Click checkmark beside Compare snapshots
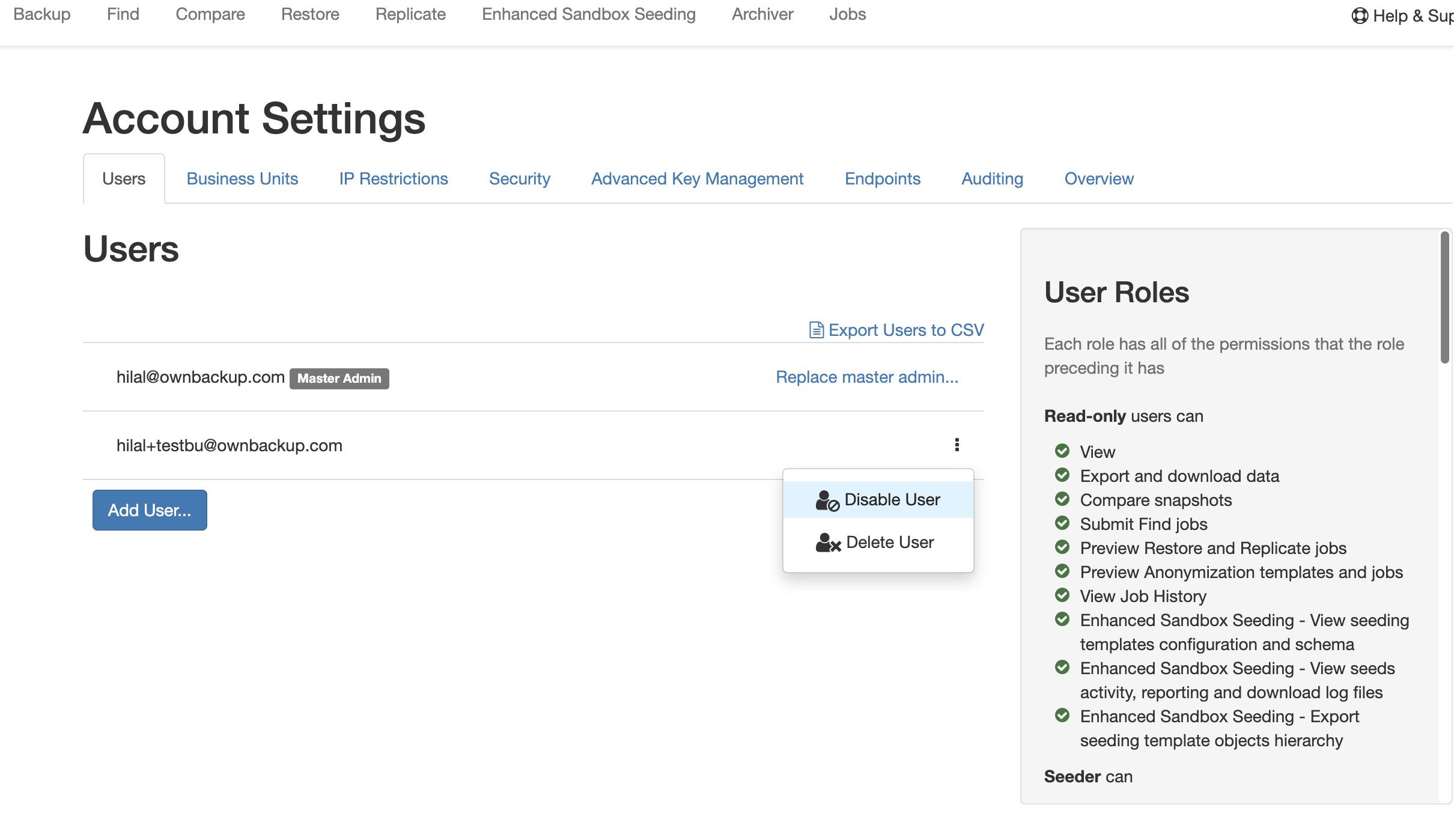1454x840 pixels. [1062, 499]
